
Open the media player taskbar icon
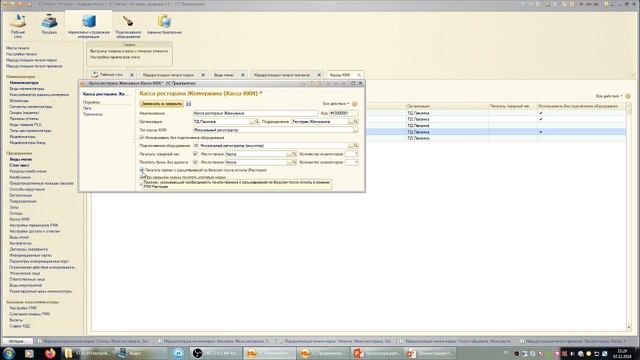pos(29,353)
